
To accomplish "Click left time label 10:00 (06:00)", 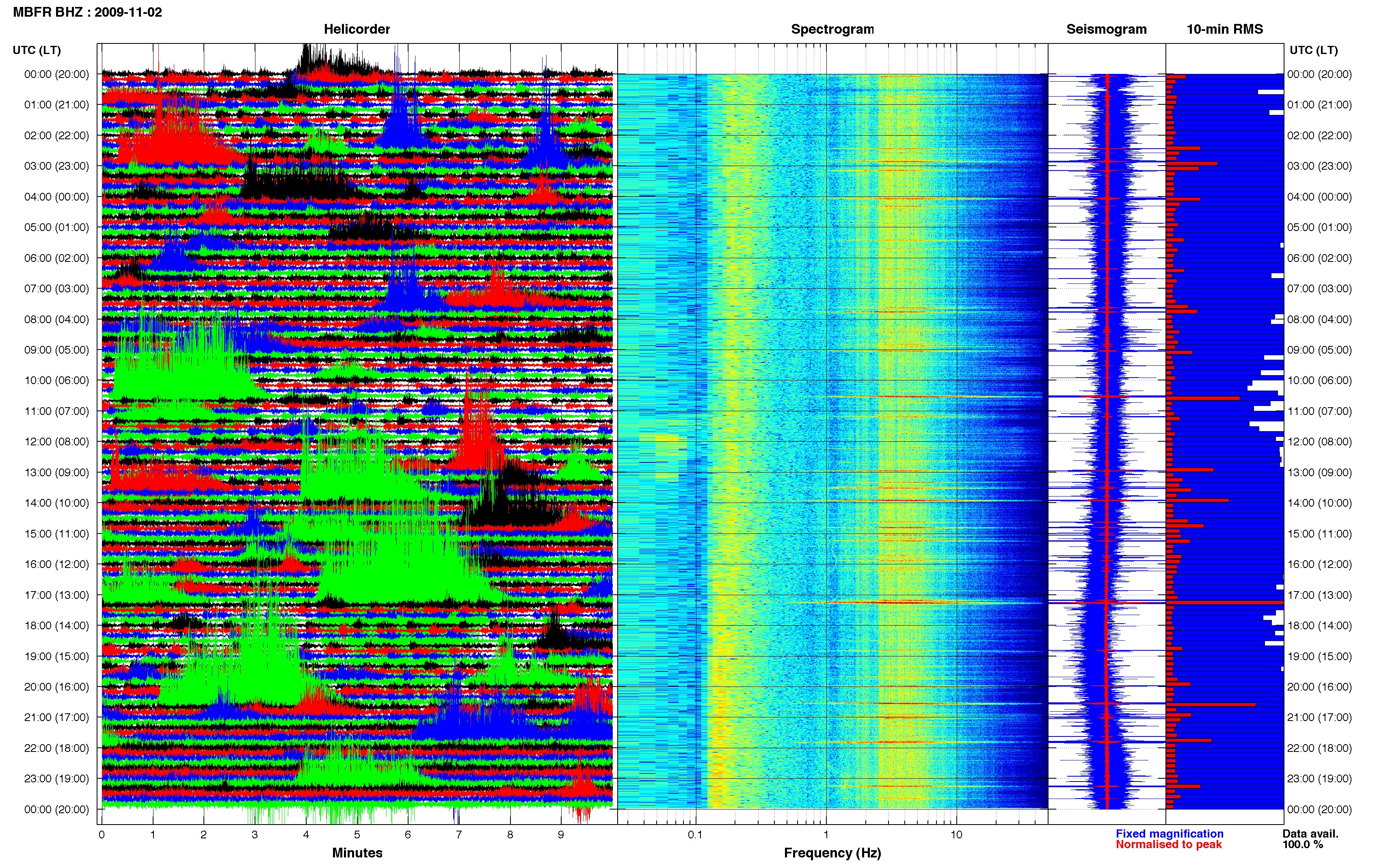I will pos(56,380).
